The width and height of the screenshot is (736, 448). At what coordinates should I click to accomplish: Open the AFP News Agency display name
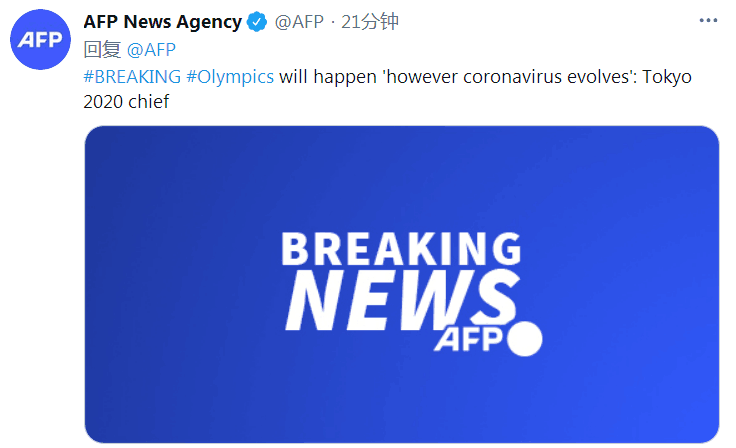(162, 22)
